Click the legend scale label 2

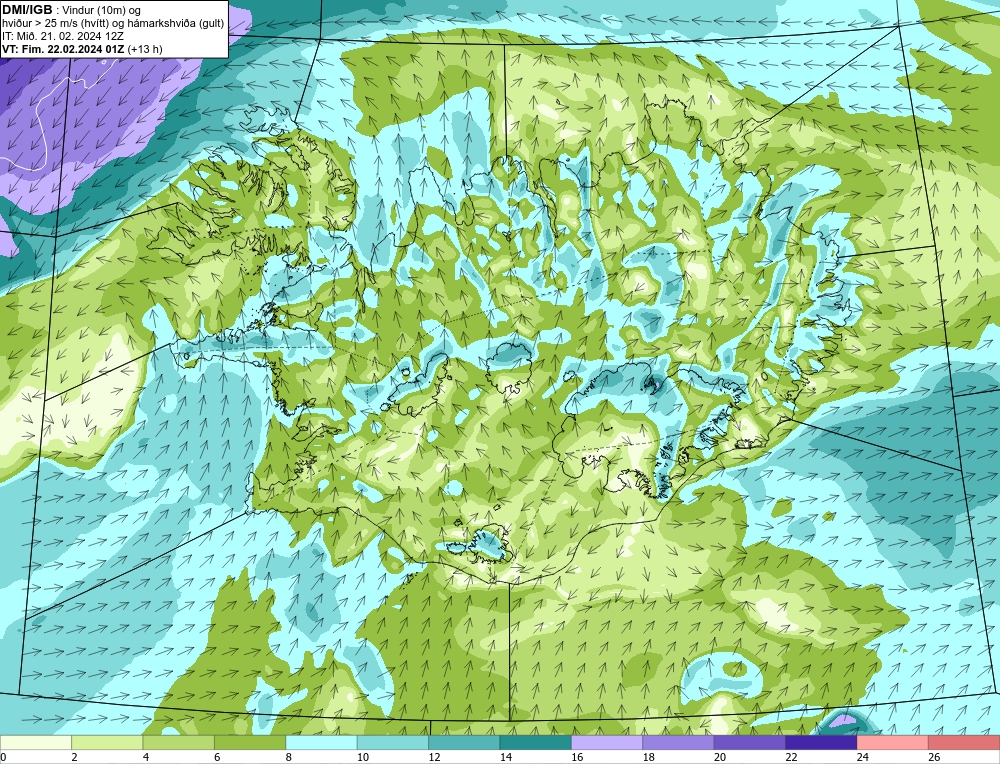tap(75, 758)
